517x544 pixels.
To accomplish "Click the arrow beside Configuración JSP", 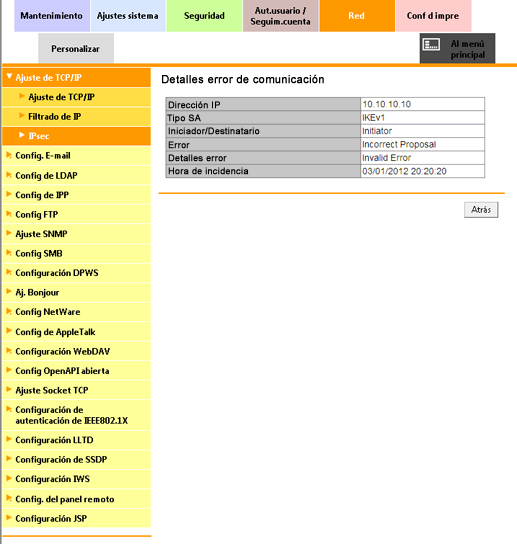I will coord(9,517).
